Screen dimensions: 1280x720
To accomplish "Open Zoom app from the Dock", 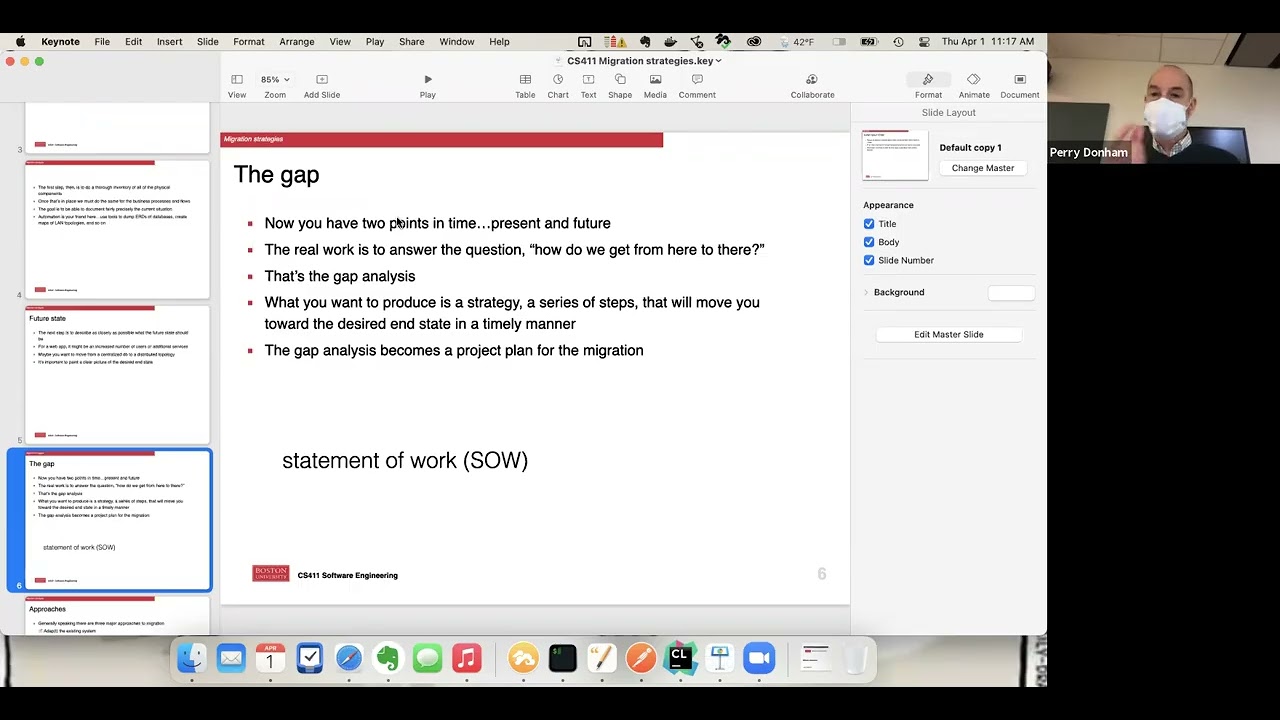I will (759, 658).
